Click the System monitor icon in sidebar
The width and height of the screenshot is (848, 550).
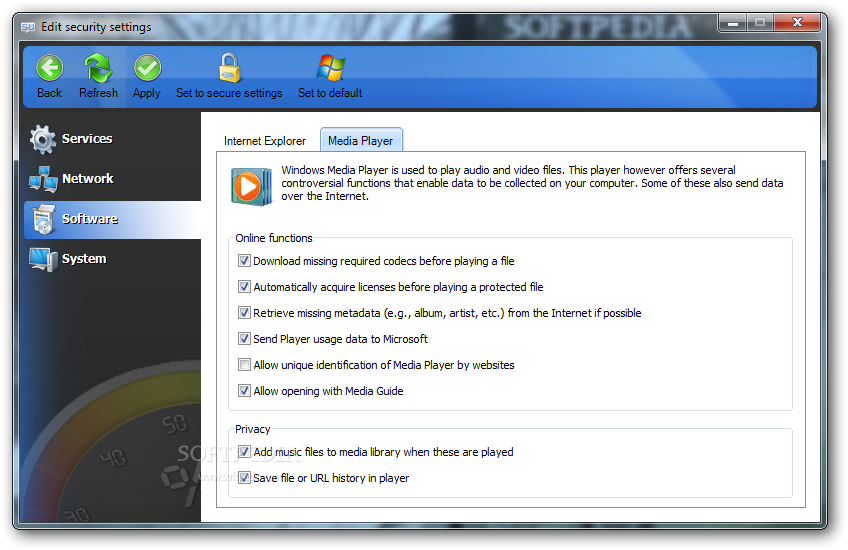click(x=43, y=259)
